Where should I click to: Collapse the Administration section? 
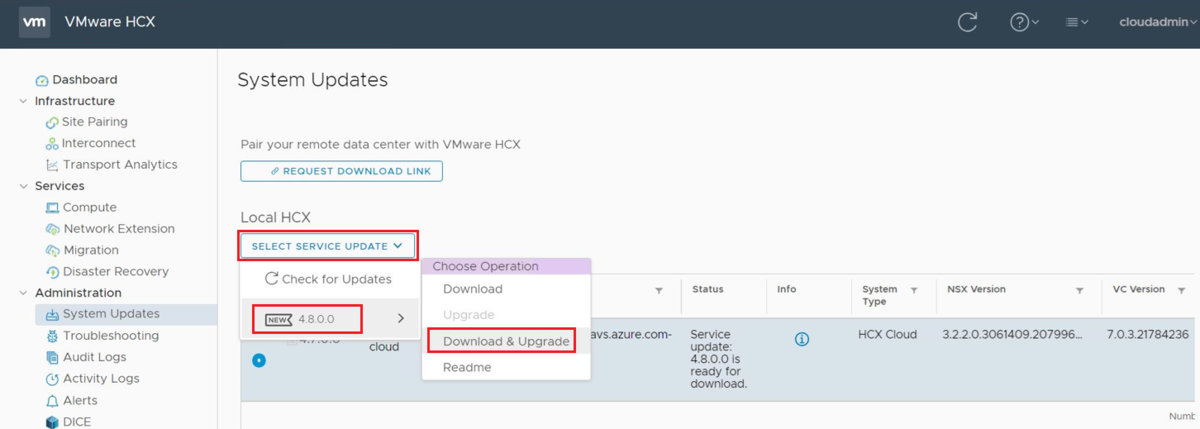(x=24, y=293)
